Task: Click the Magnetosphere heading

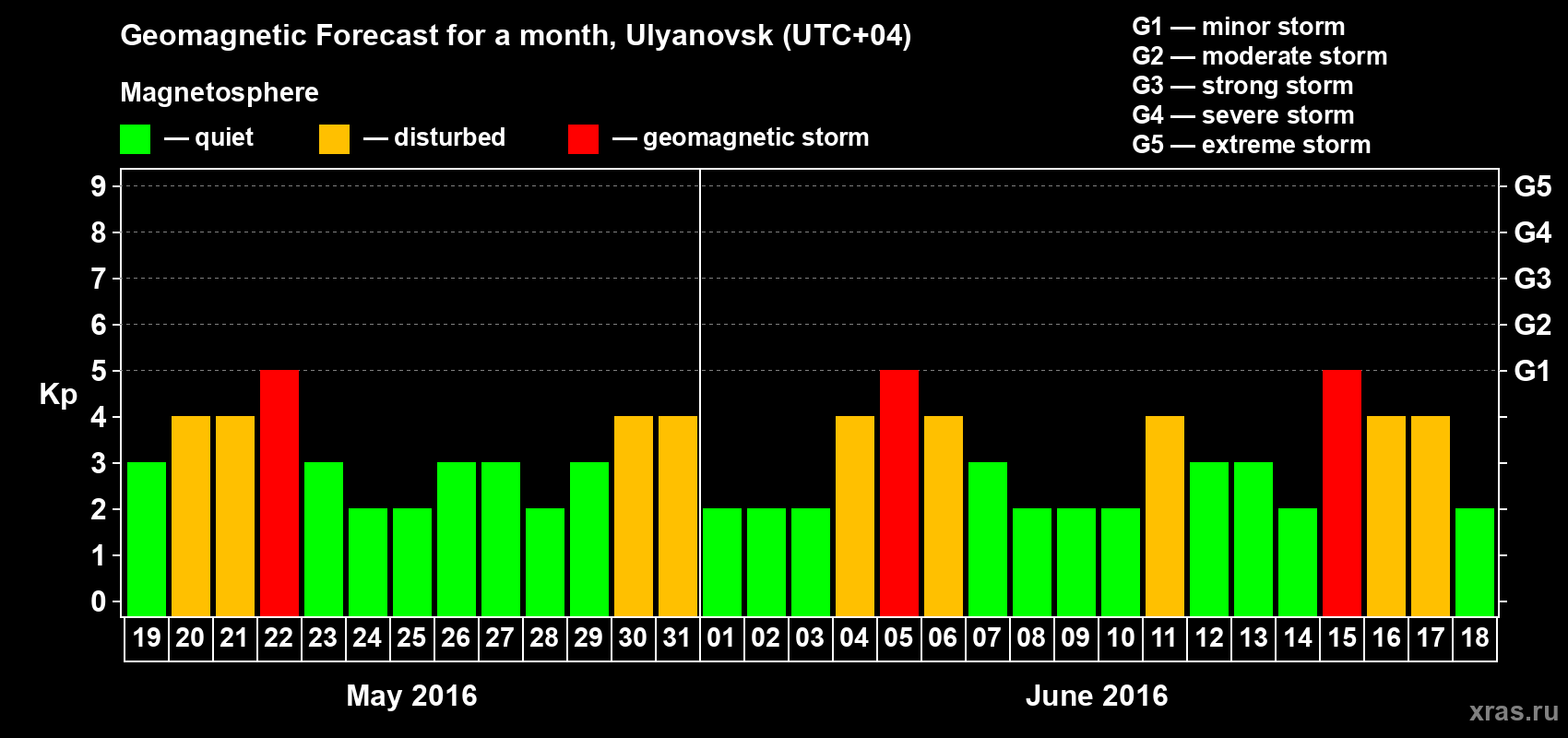Action: coord(220,93)
